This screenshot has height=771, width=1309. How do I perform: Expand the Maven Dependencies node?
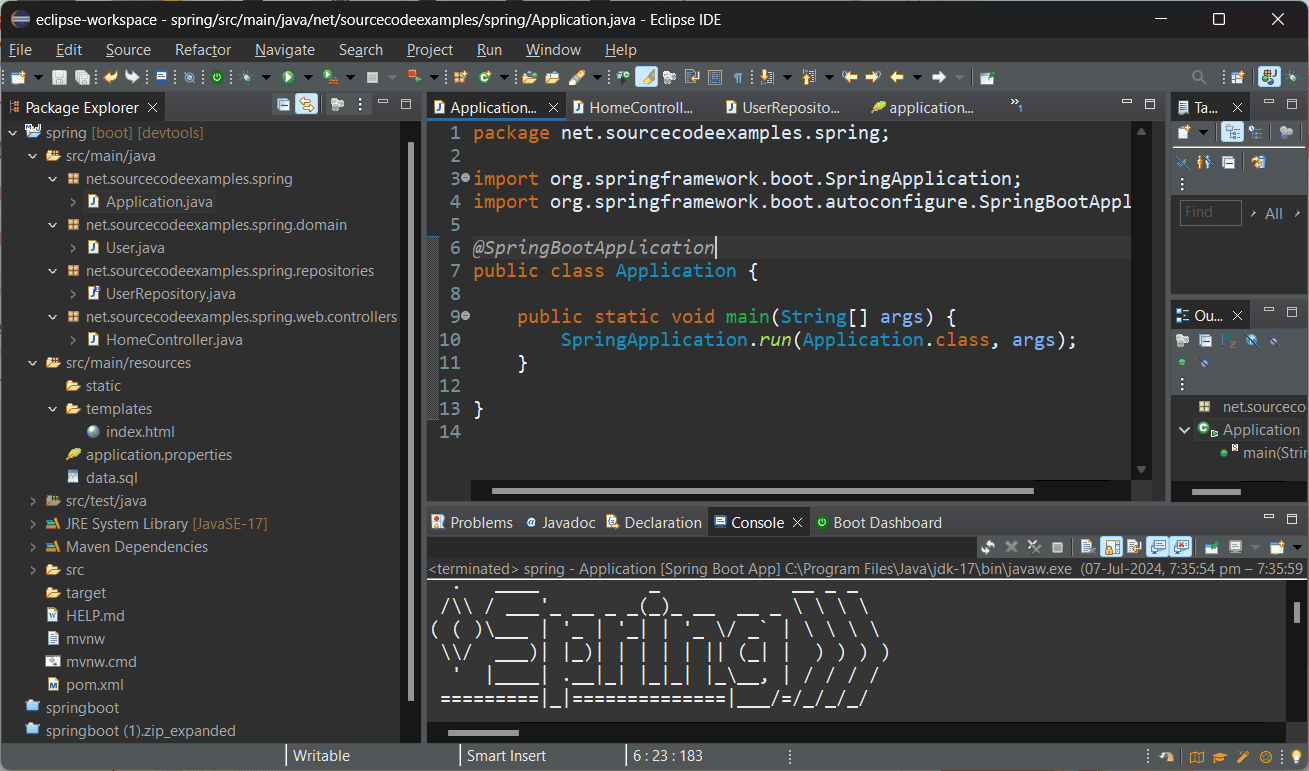point(33,547)
